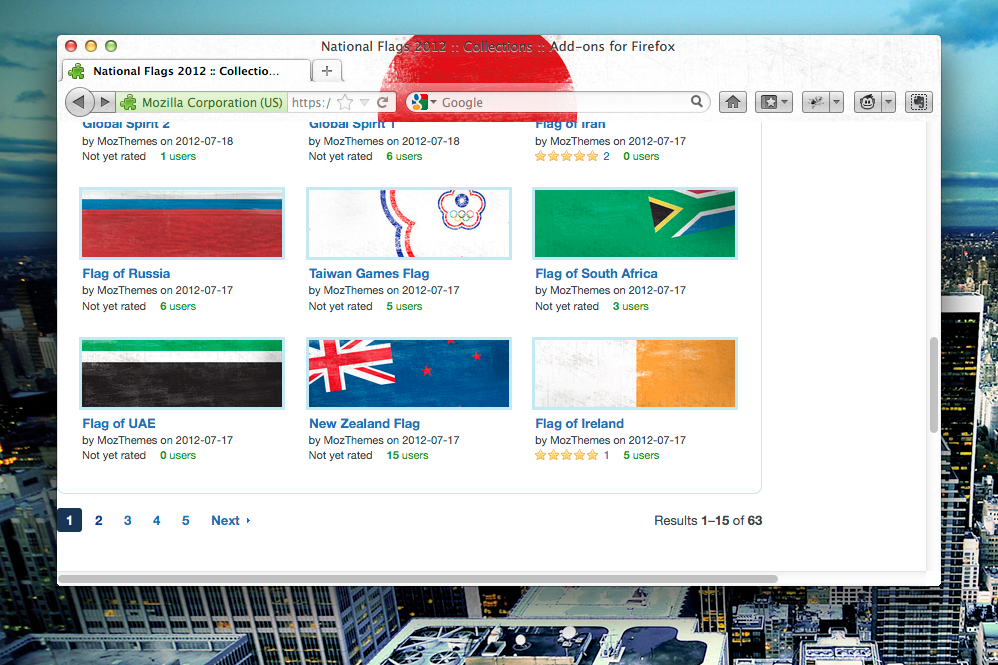Open the Flag of UAE link
The width and height of the screenshot is (998, 665).
[119, 424]
